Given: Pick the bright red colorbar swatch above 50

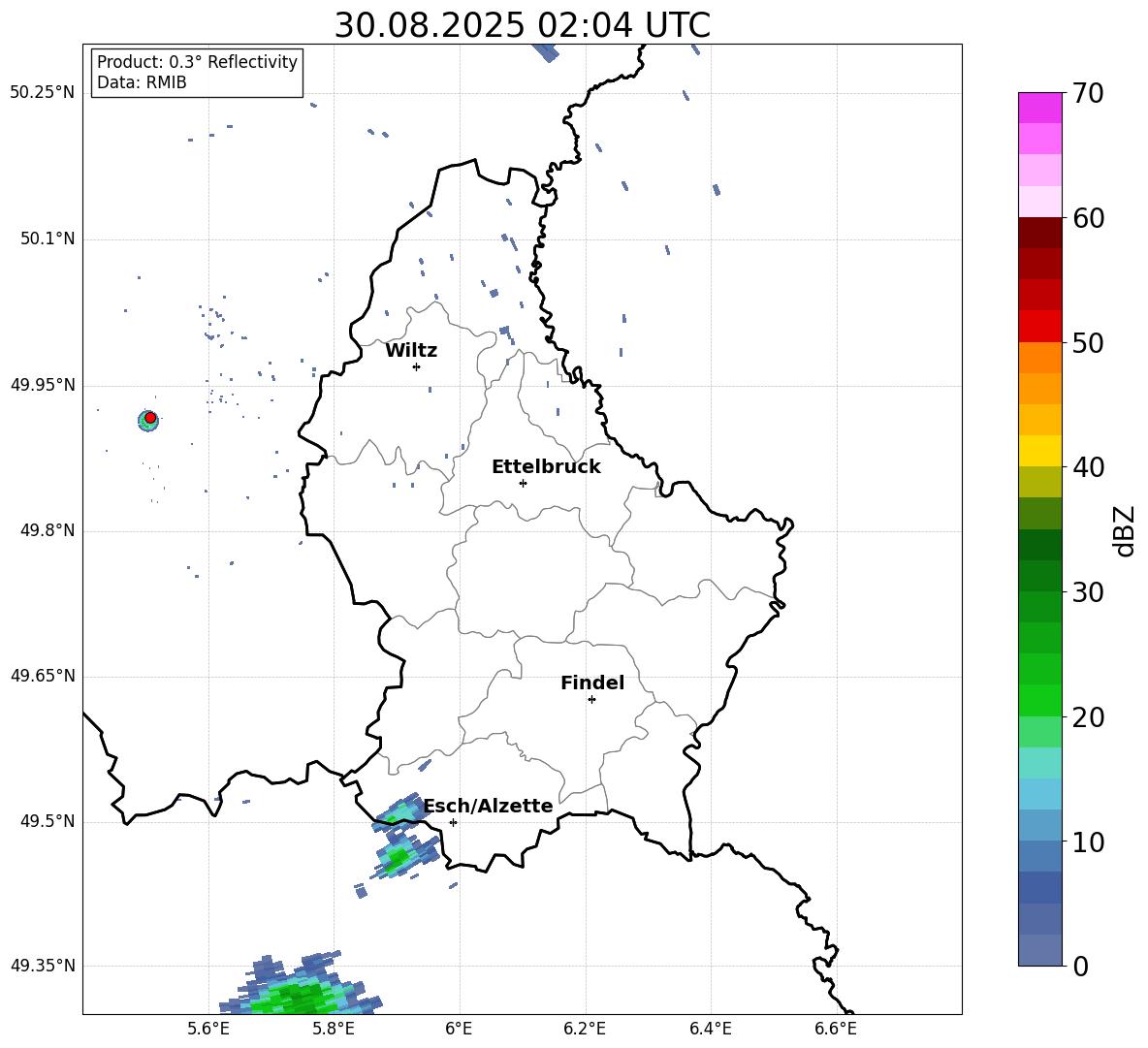Looking at the screenshot, I should click(x=1040, y=327).
